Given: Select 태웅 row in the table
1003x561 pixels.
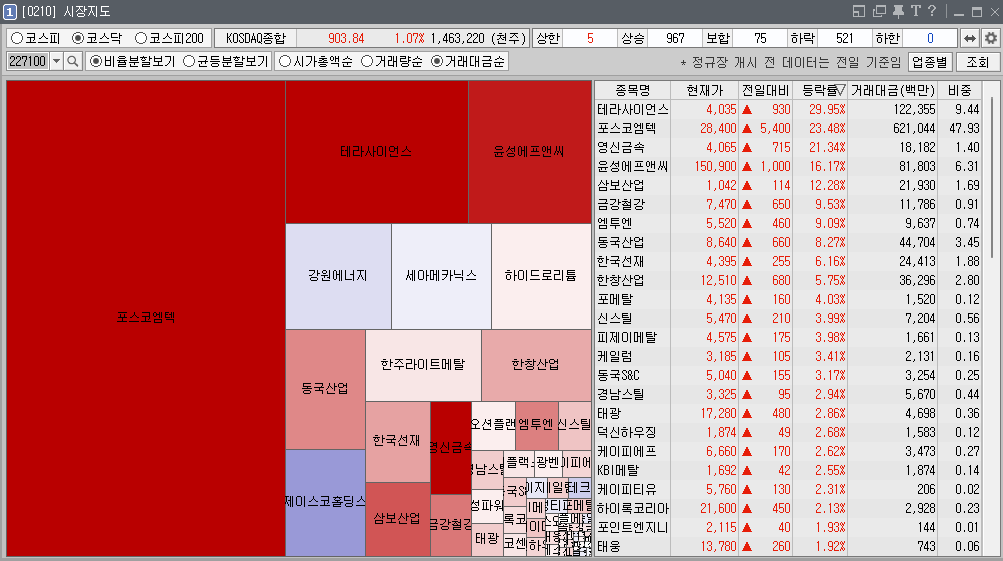Looking at the screenshot, I should (x=787, y=546).
